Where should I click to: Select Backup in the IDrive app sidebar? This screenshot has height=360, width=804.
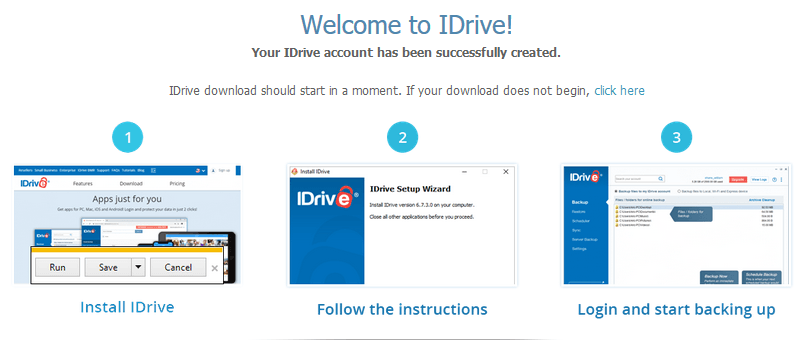tap(580, 202)
